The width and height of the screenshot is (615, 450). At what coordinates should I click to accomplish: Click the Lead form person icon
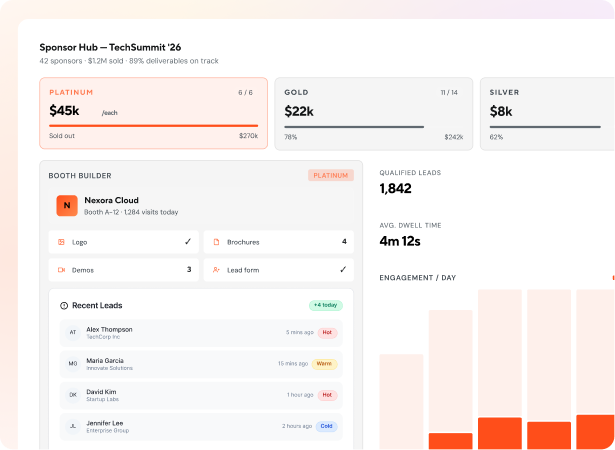216,270
